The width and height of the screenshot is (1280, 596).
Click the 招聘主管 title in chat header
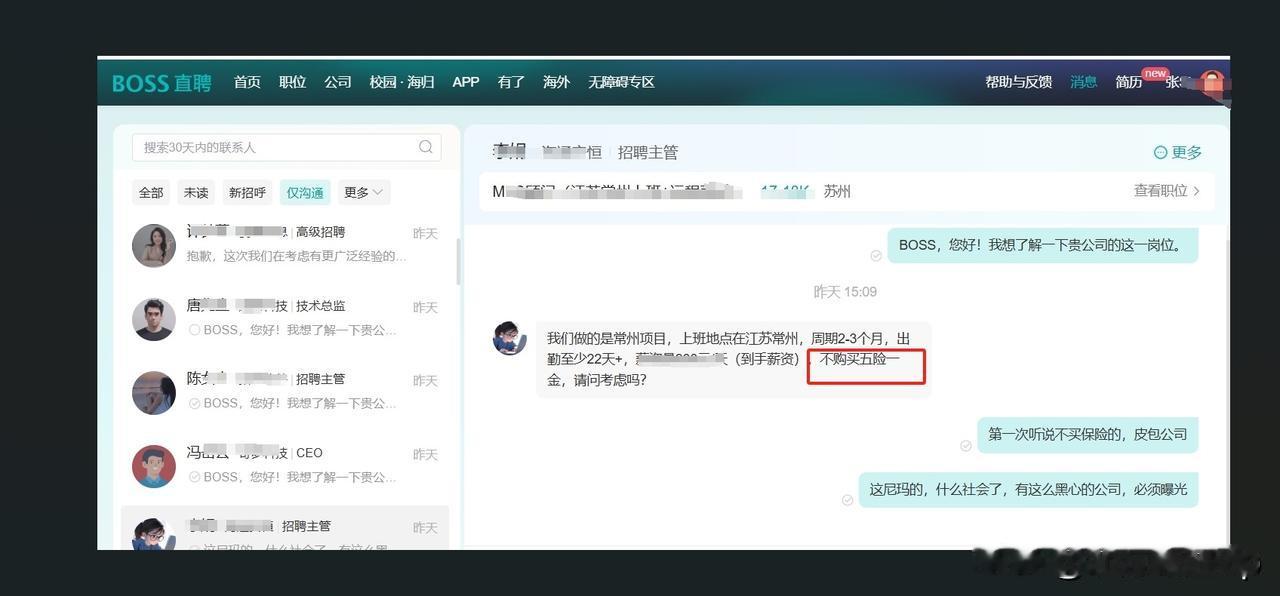coord(648,153)
